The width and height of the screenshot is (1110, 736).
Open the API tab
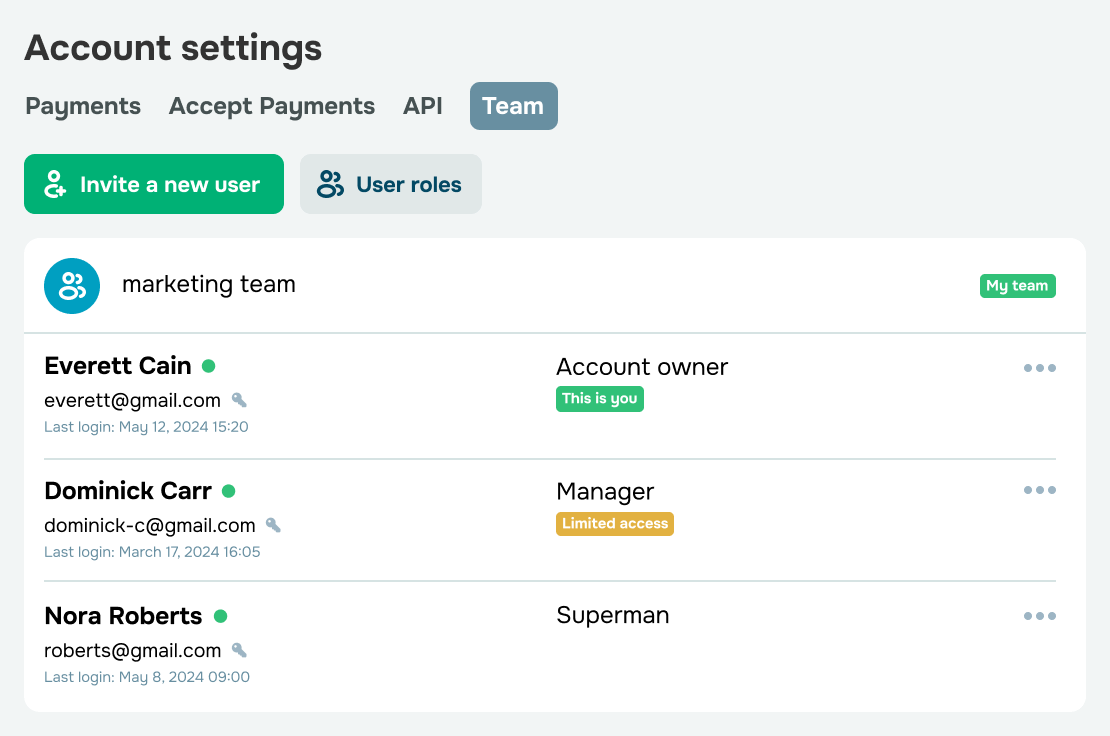pos(423,106)
